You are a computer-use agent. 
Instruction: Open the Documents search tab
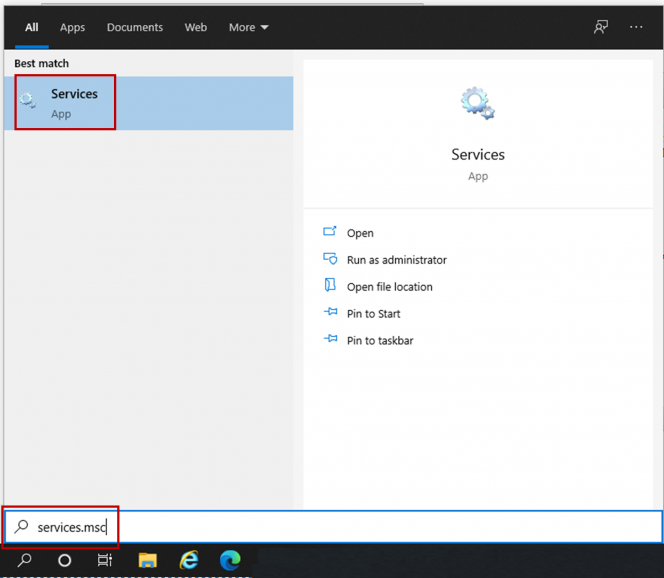(x=135, y=28)
